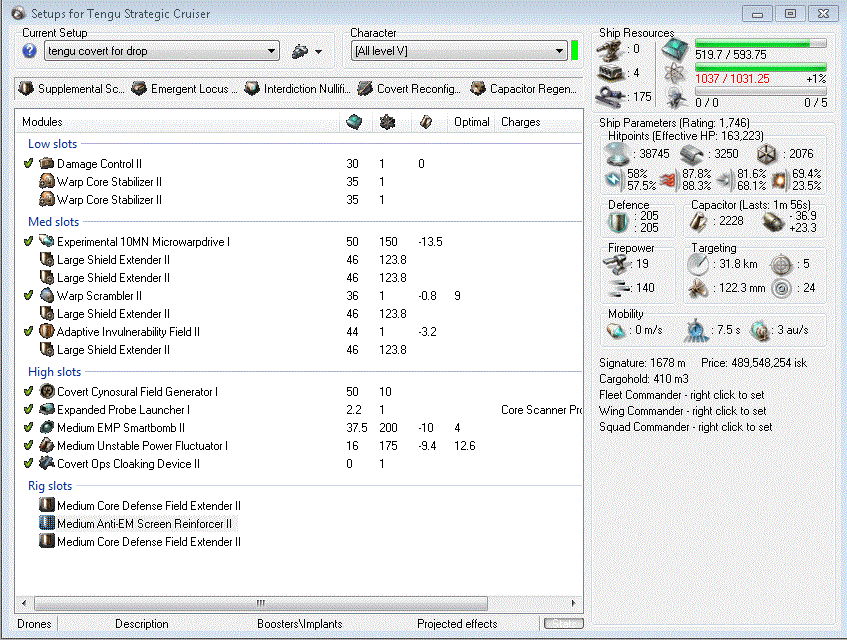Click the Covert Ops Cloaking Device icon
Screen dimensions: 847x640
[47, 463]
